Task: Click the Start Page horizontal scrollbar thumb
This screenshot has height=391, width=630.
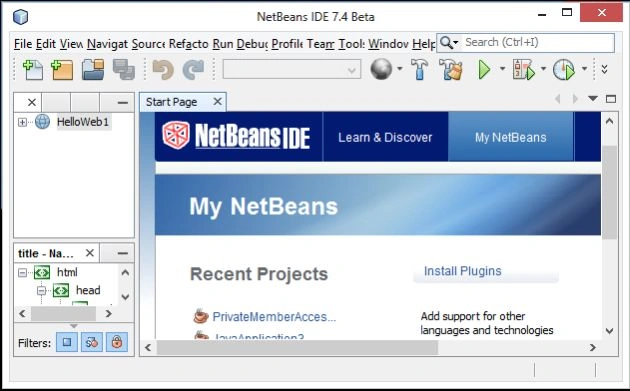Action: point(297,348)
